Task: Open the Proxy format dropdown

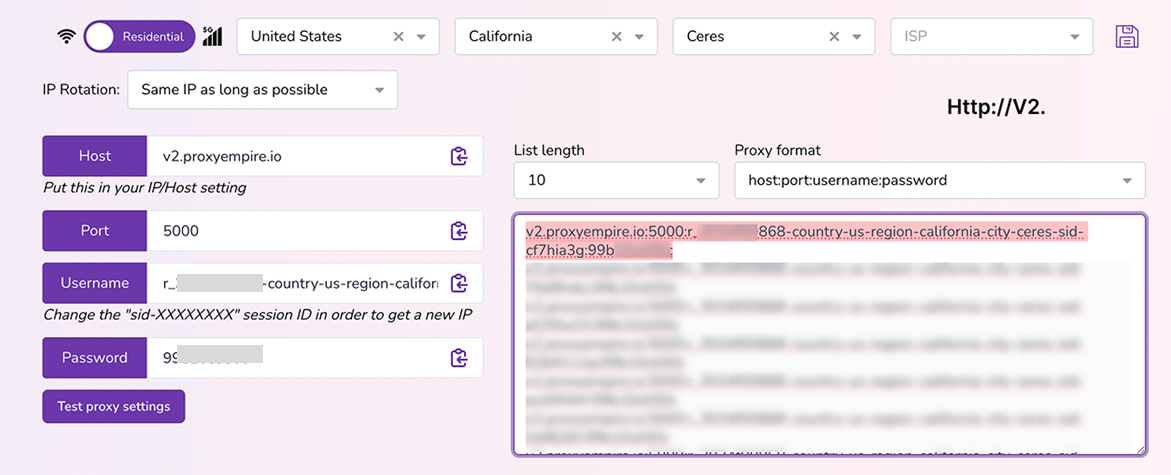Action: pos(939,180)
